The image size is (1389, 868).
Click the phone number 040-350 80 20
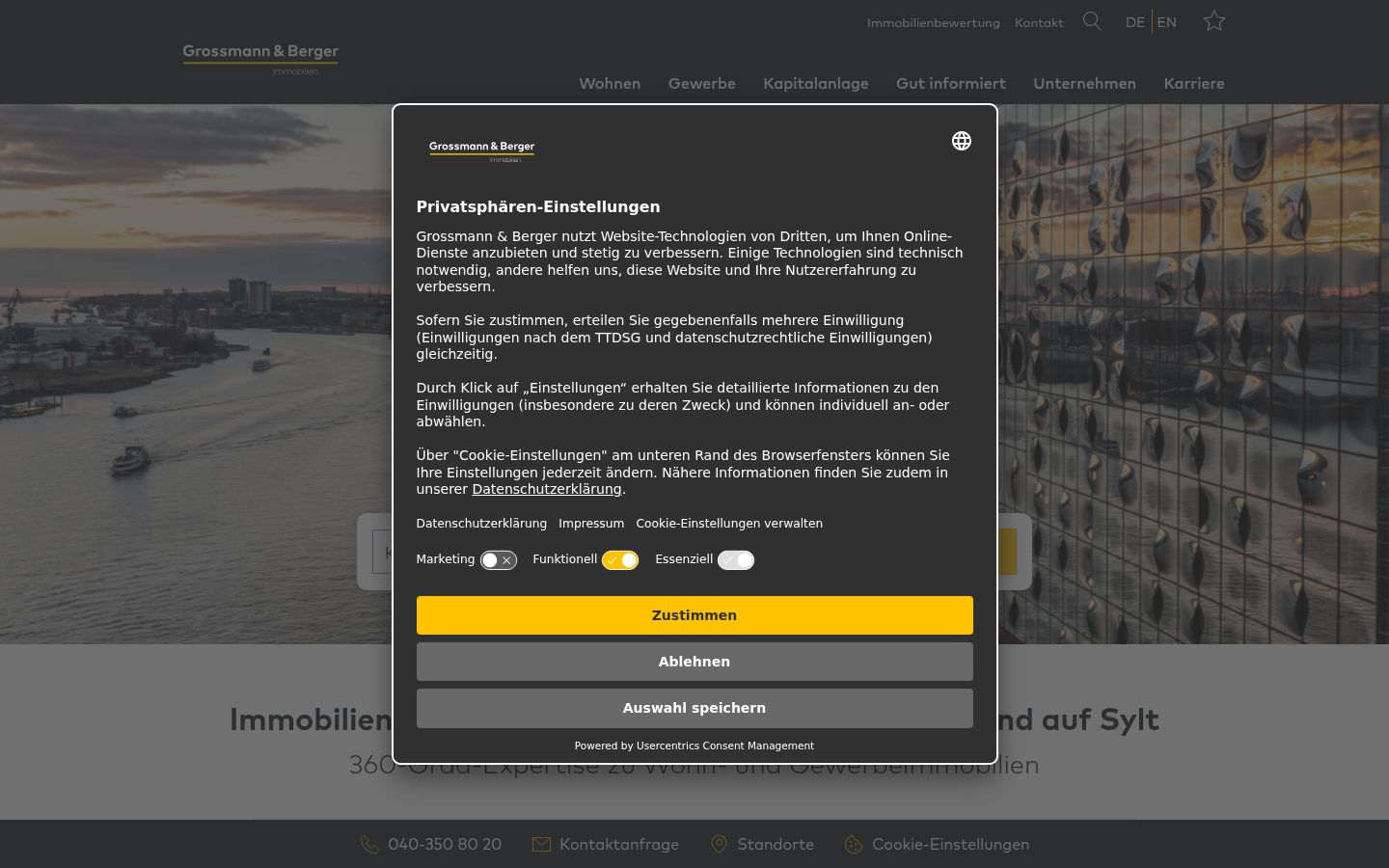click(x=445, y=845)
